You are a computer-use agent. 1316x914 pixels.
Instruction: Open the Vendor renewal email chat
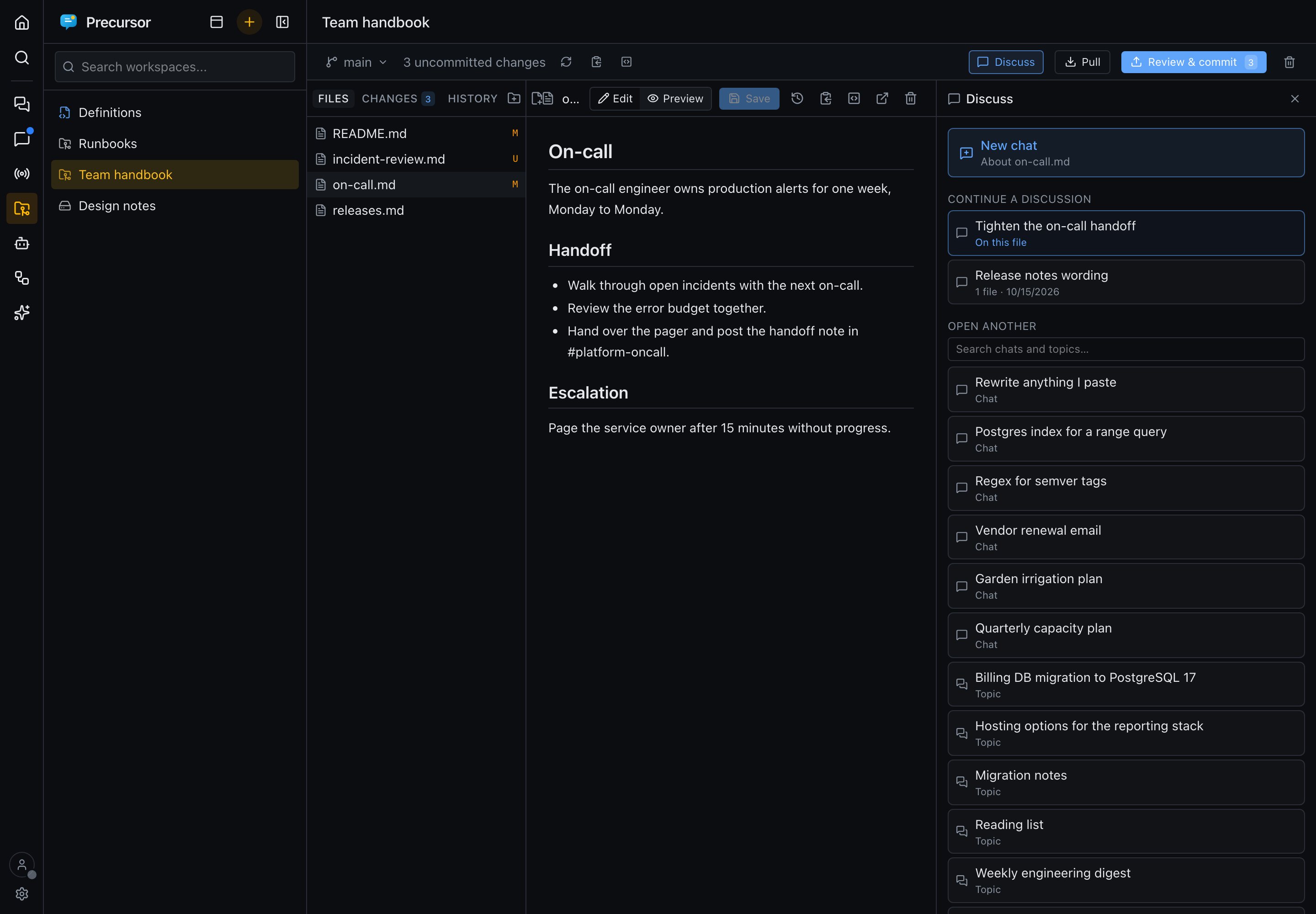coord(1126,537)
